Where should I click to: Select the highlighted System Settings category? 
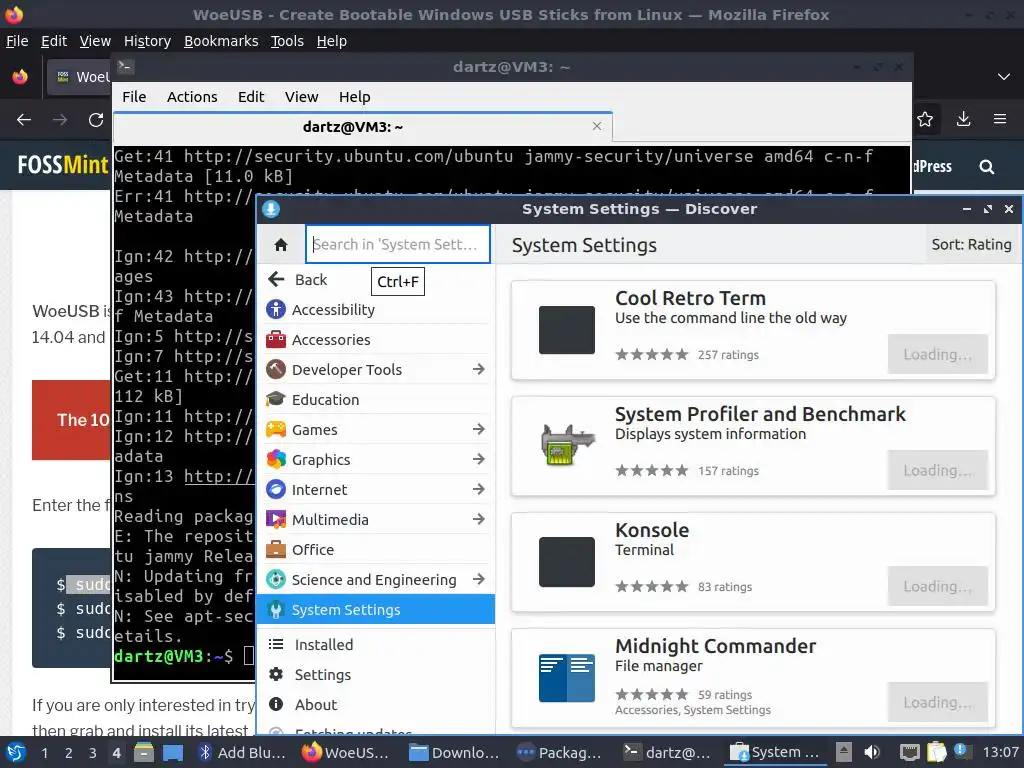(x=376, y=609)
